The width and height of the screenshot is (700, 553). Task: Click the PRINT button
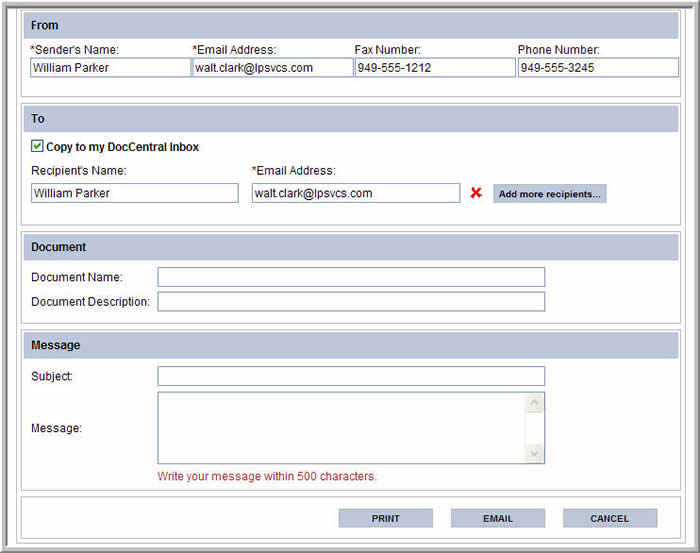coord(385,518)
